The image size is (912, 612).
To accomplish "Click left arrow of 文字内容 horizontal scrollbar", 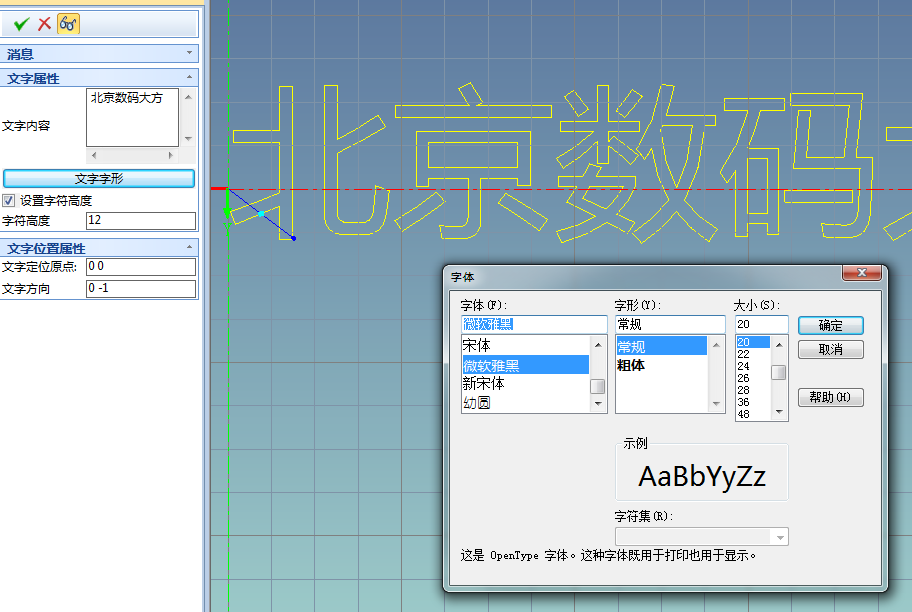I will [94, 155].
